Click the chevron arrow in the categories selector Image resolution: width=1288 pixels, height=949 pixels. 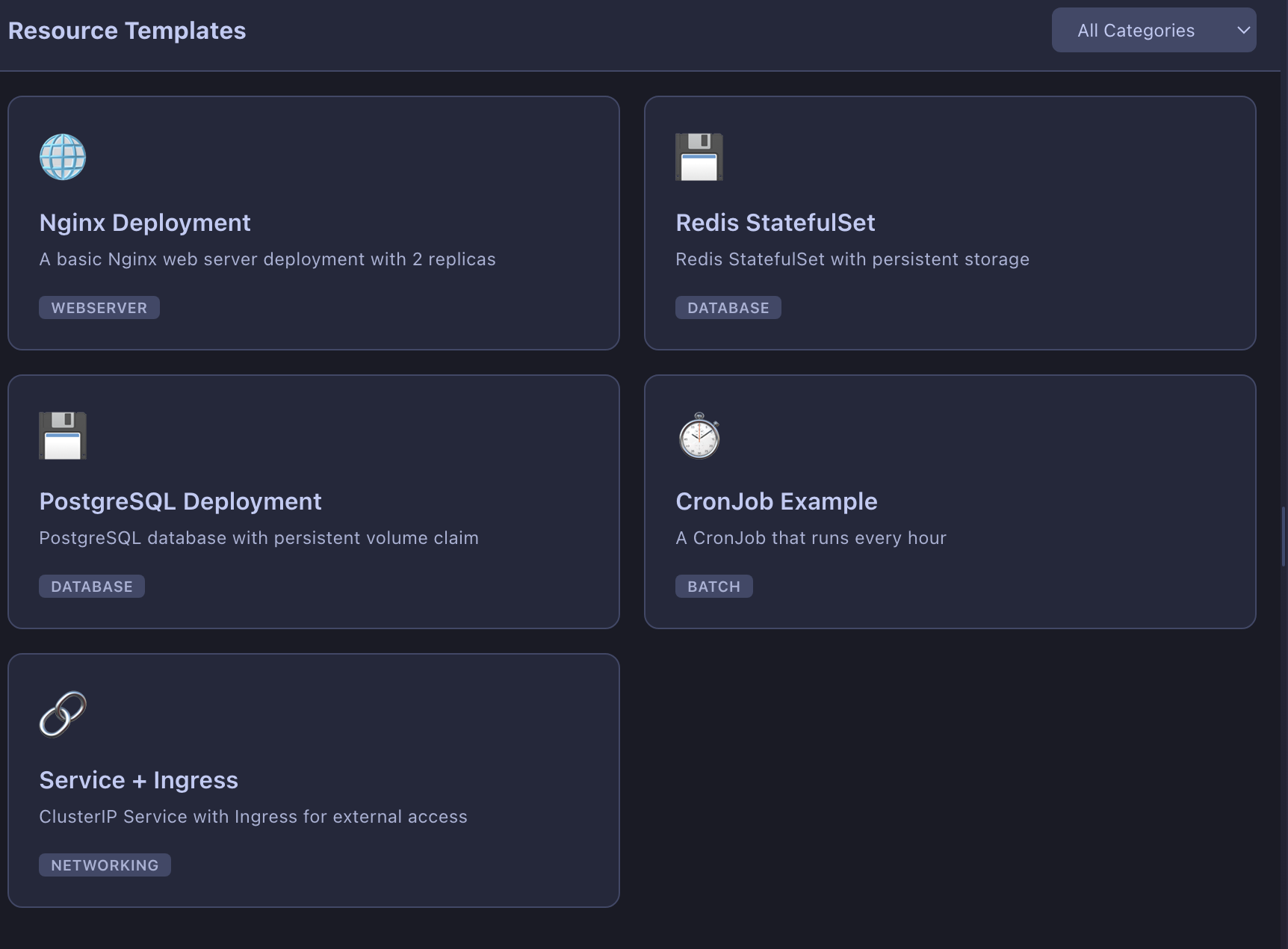click(1243, 31)
